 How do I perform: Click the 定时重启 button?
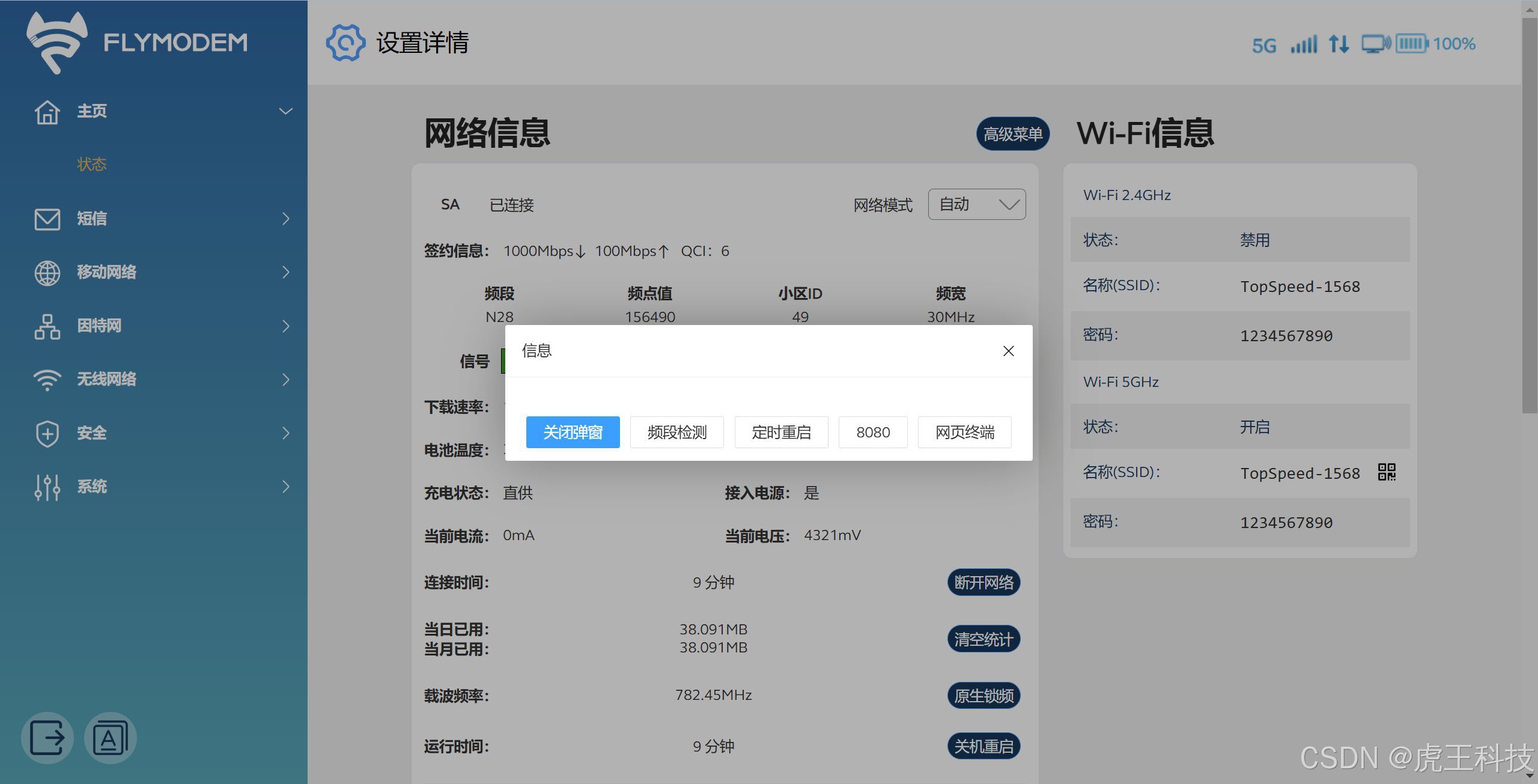click(781, 432)
